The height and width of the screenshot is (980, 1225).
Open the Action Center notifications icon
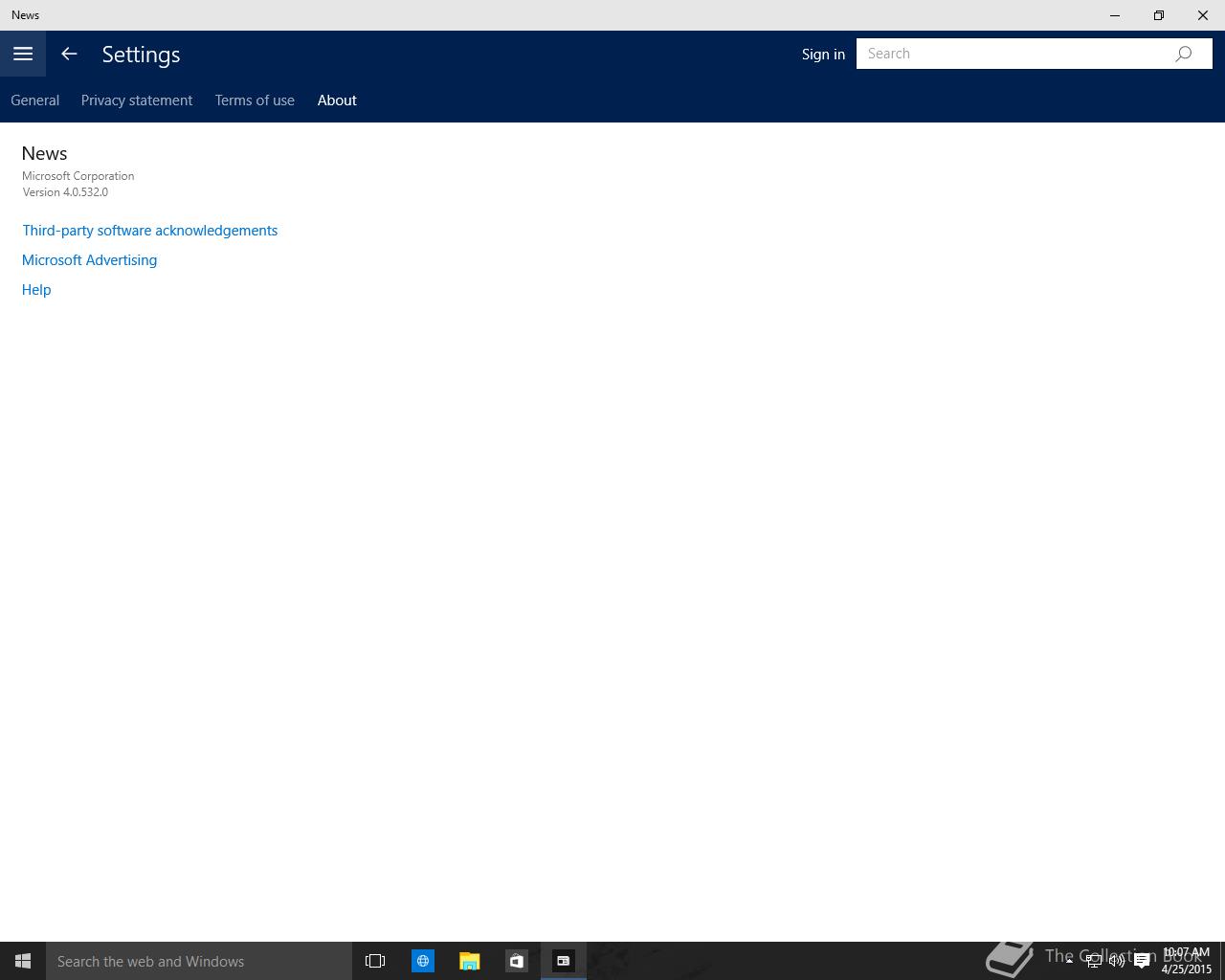pyautogui.click(x=1142, y=961)
